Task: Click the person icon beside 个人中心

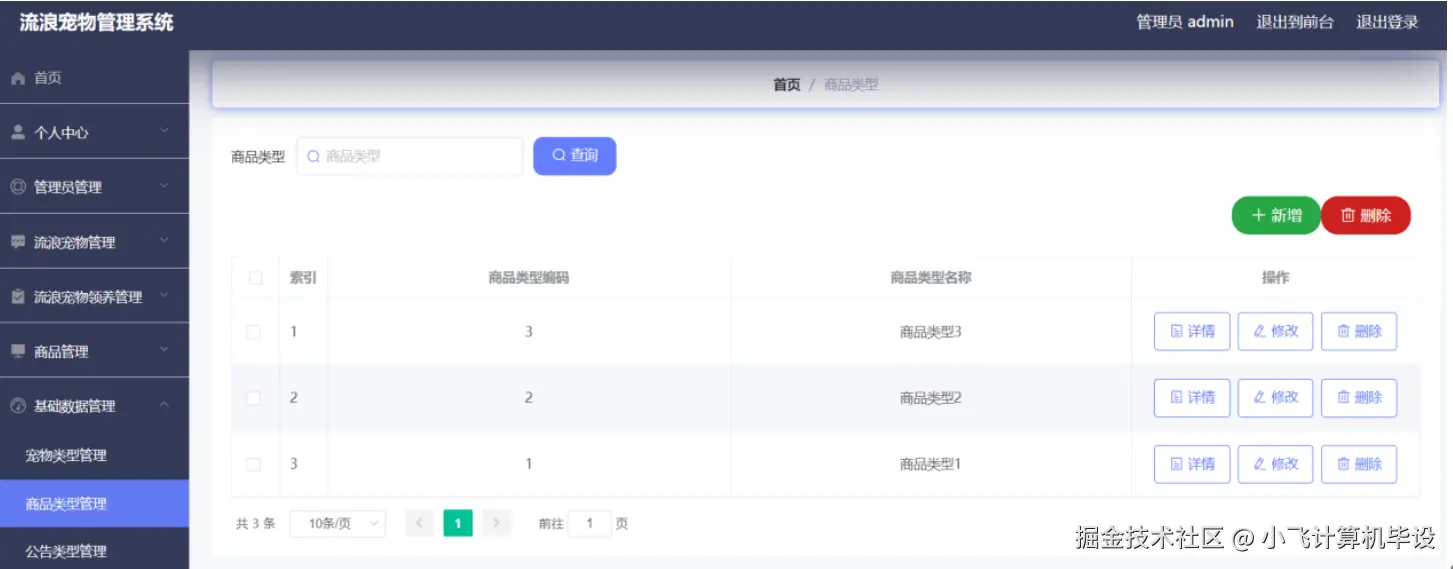Action: pos(18,132)
